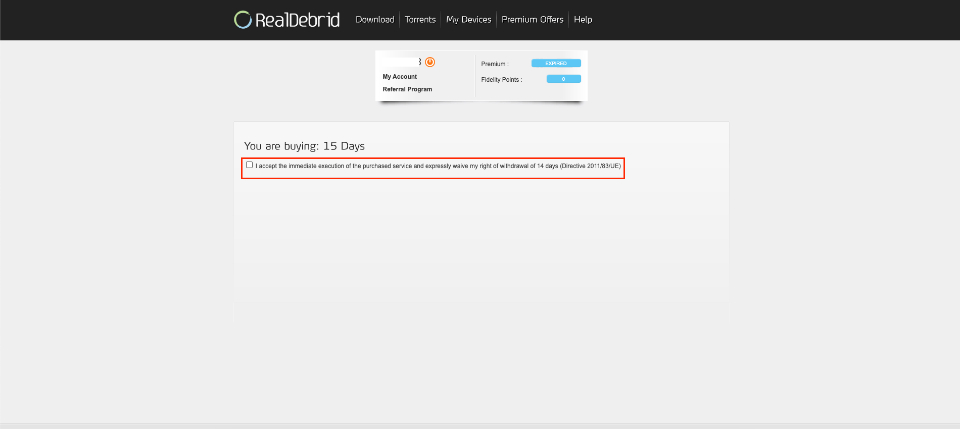Open the Download menu item
Viewport: 960px width, 429px height.
pyautogui.click(x=375, y=20)
